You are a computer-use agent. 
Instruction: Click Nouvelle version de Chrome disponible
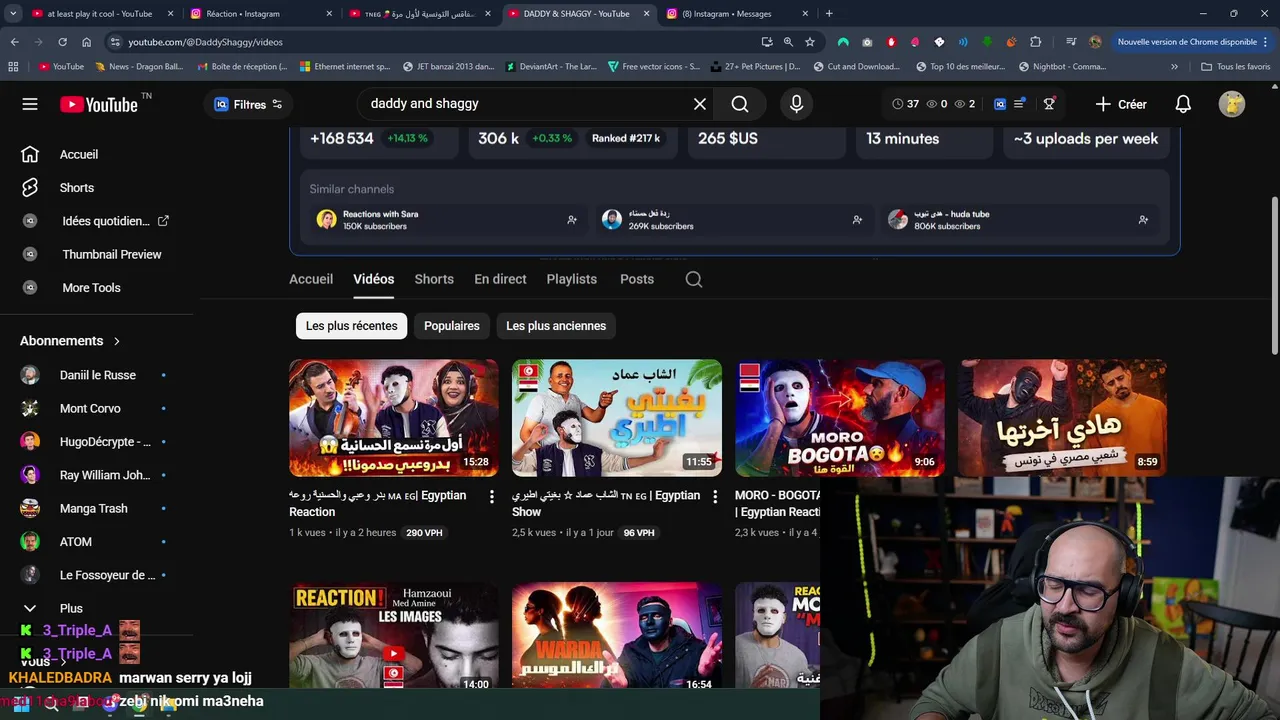click(1186, 42)
